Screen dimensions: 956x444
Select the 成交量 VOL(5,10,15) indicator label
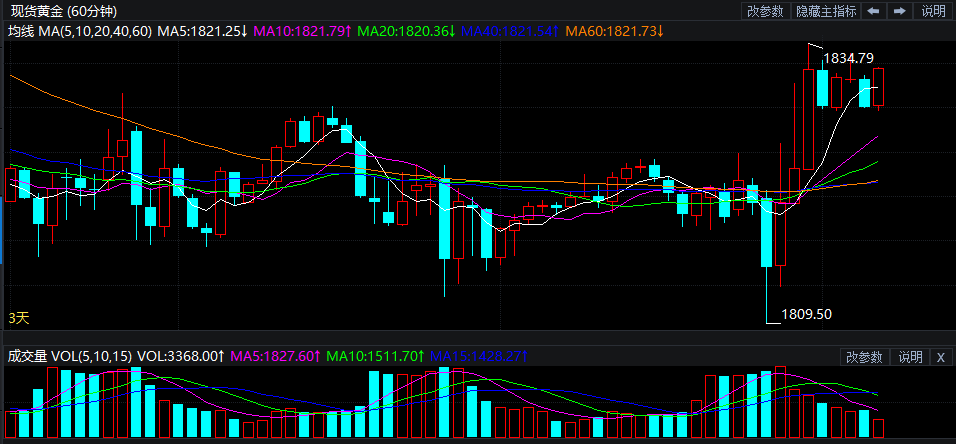pos(69,356)
